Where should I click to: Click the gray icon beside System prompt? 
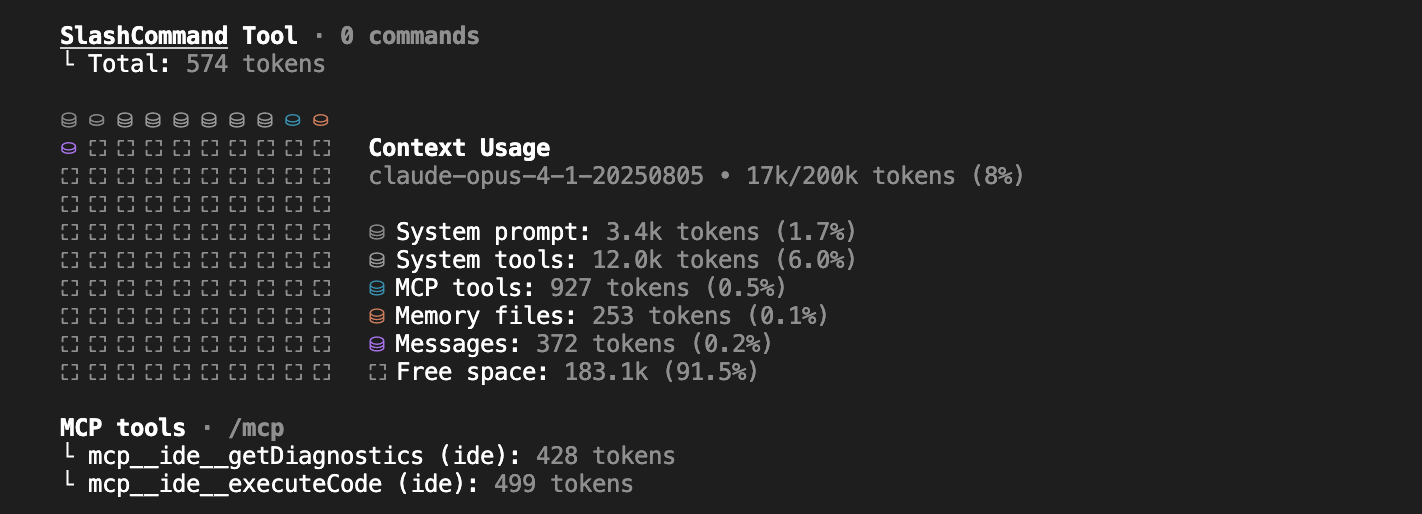pyautogui.click(x=377, y=233)
